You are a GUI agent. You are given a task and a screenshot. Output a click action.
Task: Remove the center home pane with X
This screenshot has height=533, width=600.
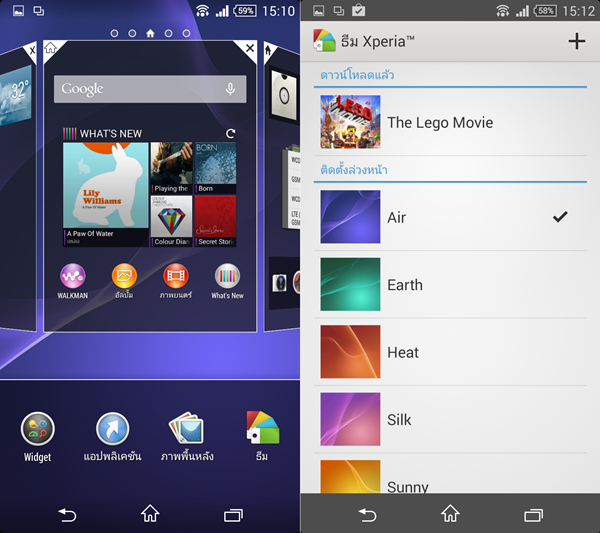click(x=250, y=48)
